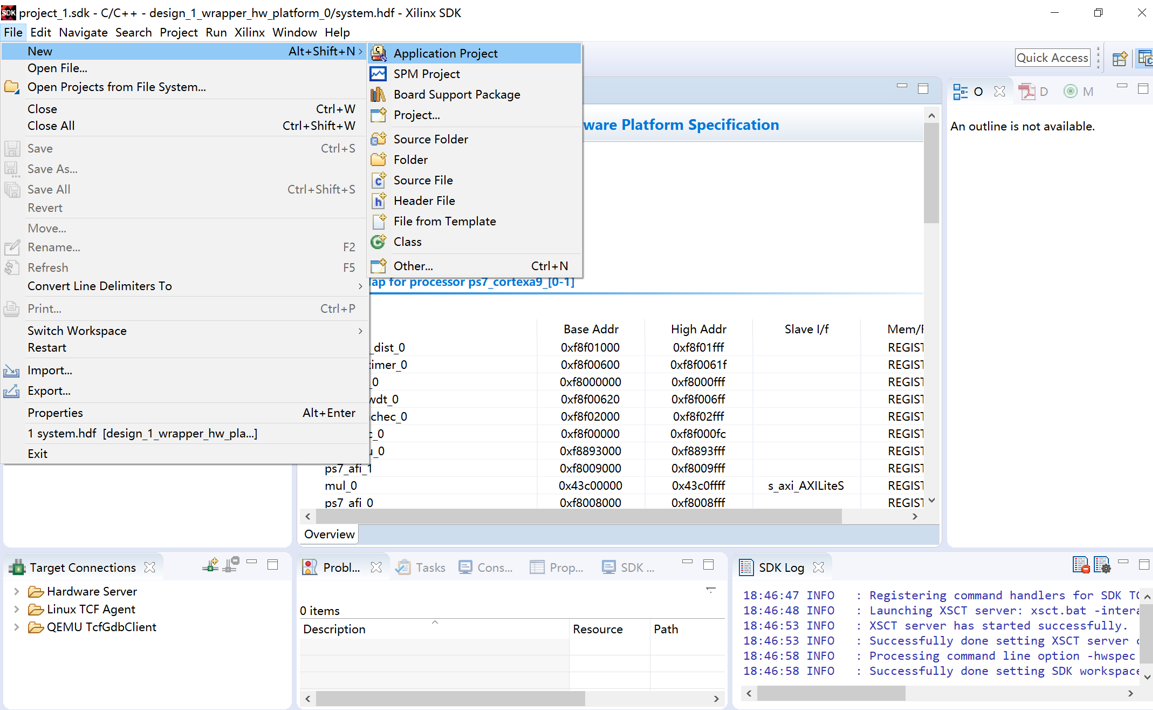
Task: Click the Open Perspective icon
Action: [x=1120, y=58]
